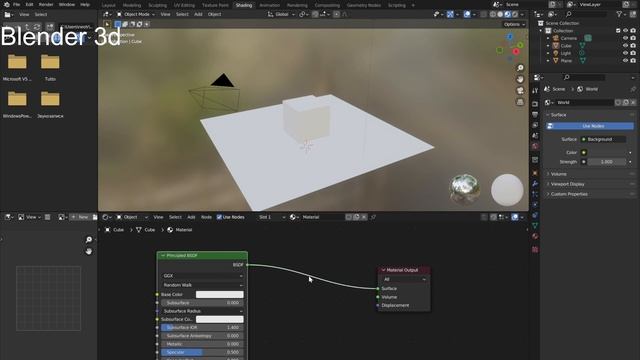Toggle camera view icon in the 3D viewport
The image size is (640, 360).
(x=520, y=91)
